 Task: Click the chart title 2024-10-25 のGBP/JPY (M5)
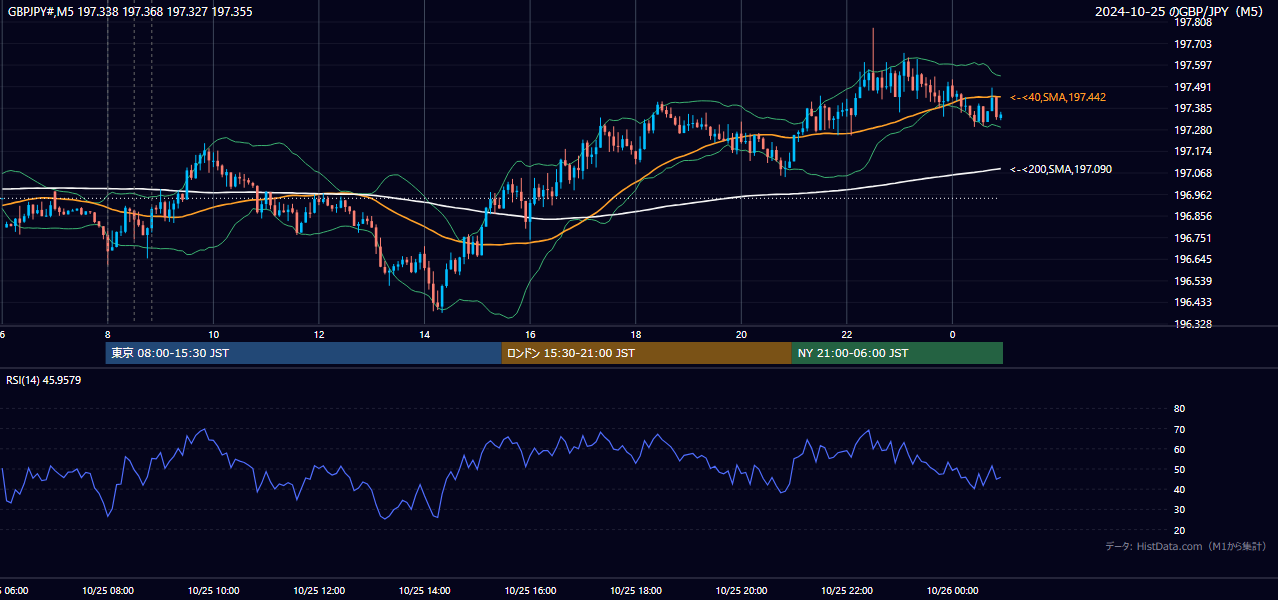click(x=1181, y=12)
